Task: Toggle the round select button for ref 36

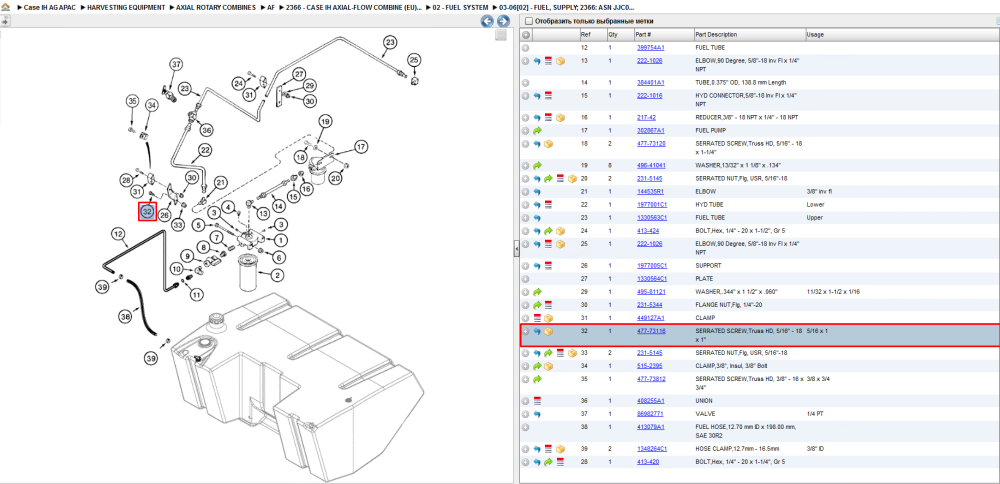Action: click(526, 401)
